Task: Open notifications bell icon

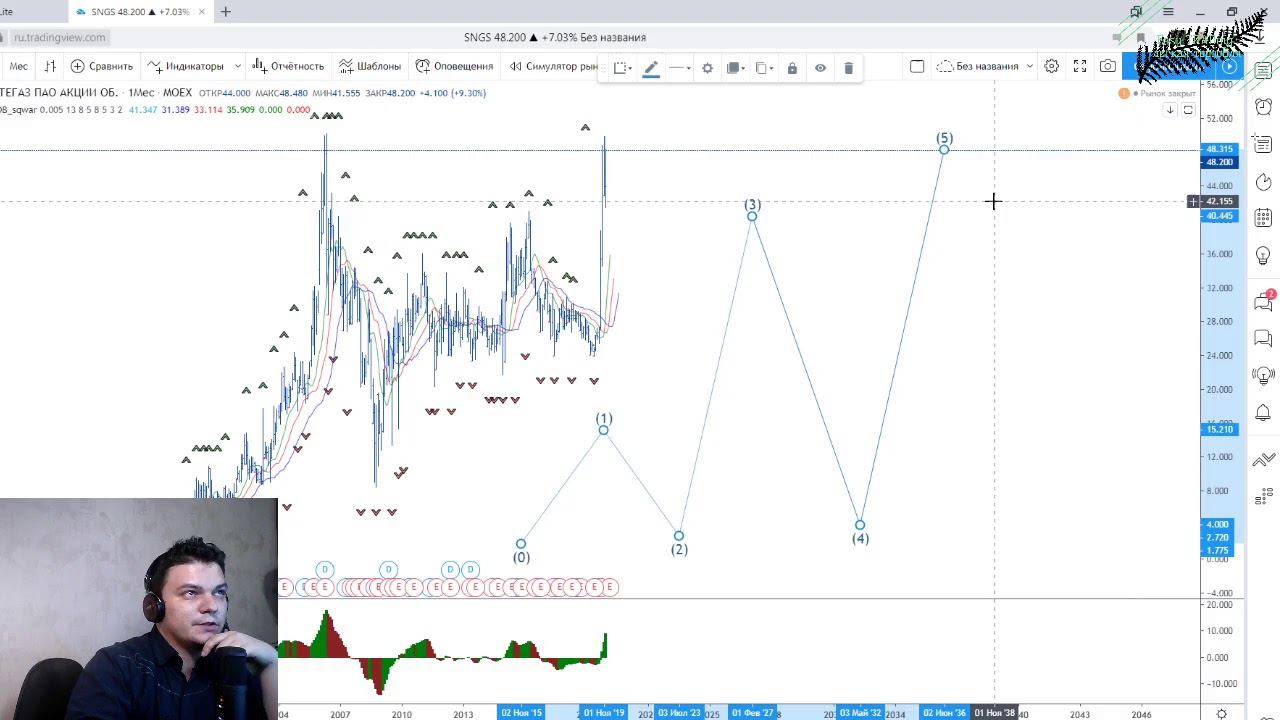Action: point(1263,413)
